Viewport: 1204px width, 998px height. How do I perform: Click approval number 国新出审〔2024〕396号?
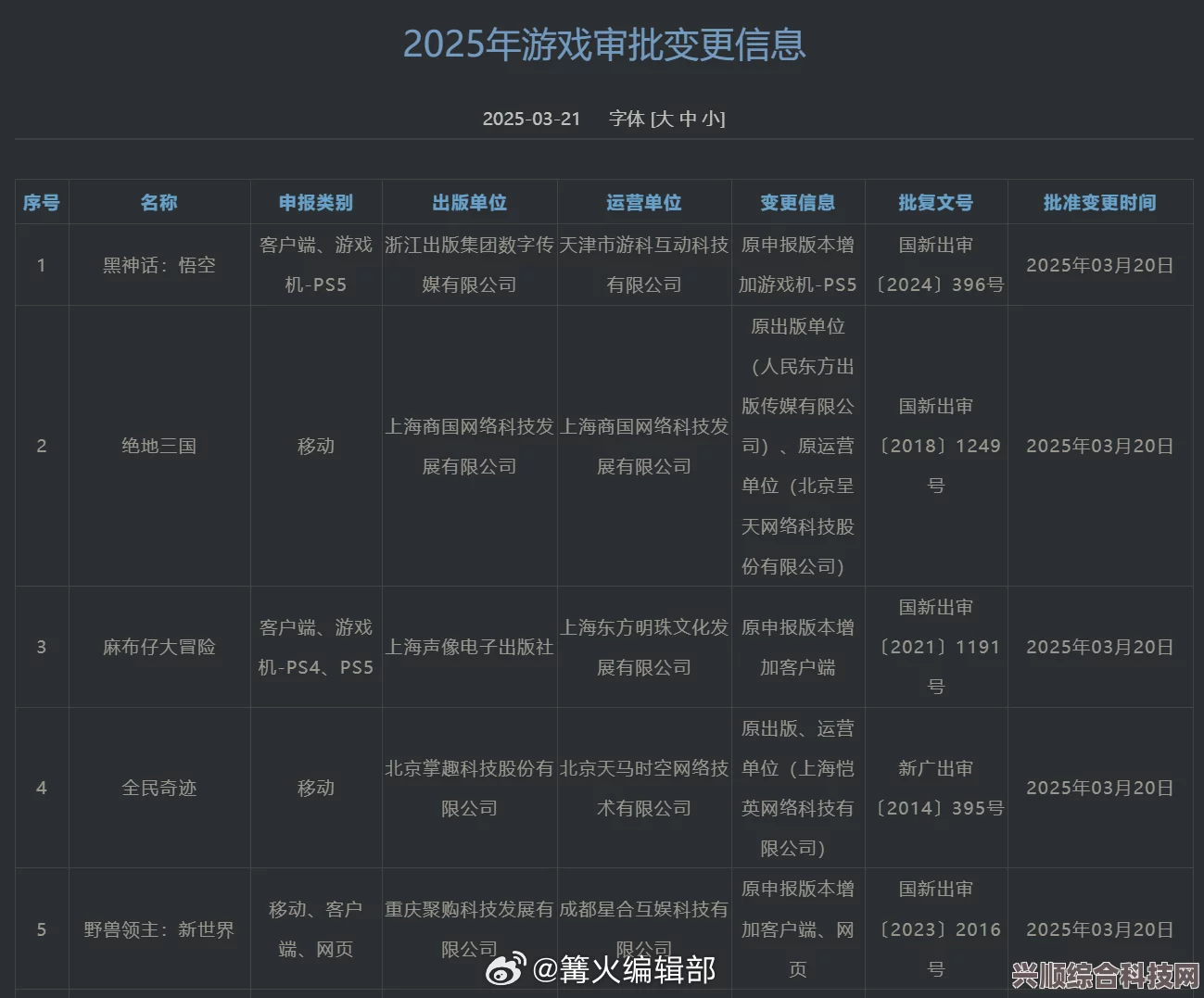click(x=936, y=265)
